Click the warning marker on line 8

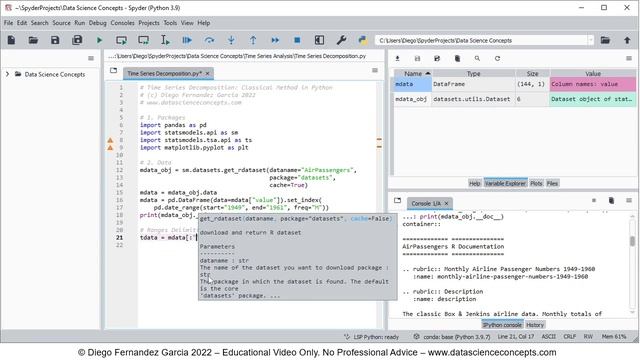pyautogui.click(x=110, y=140)
